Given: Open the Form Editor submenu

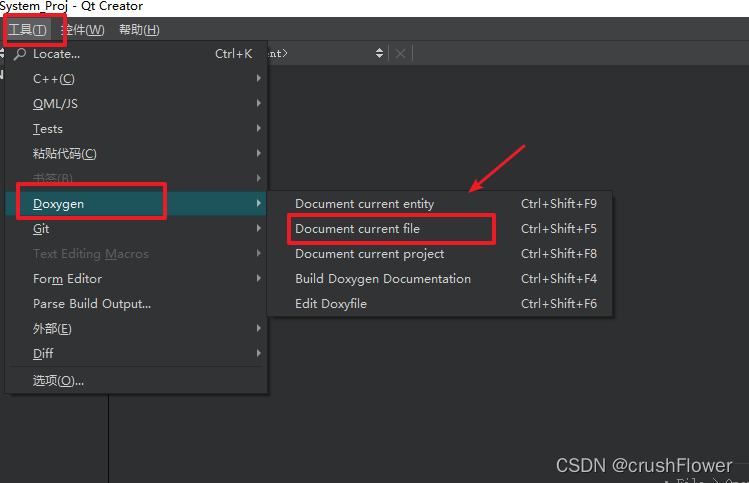Looking at the screenshot, I should coord(136,279).
